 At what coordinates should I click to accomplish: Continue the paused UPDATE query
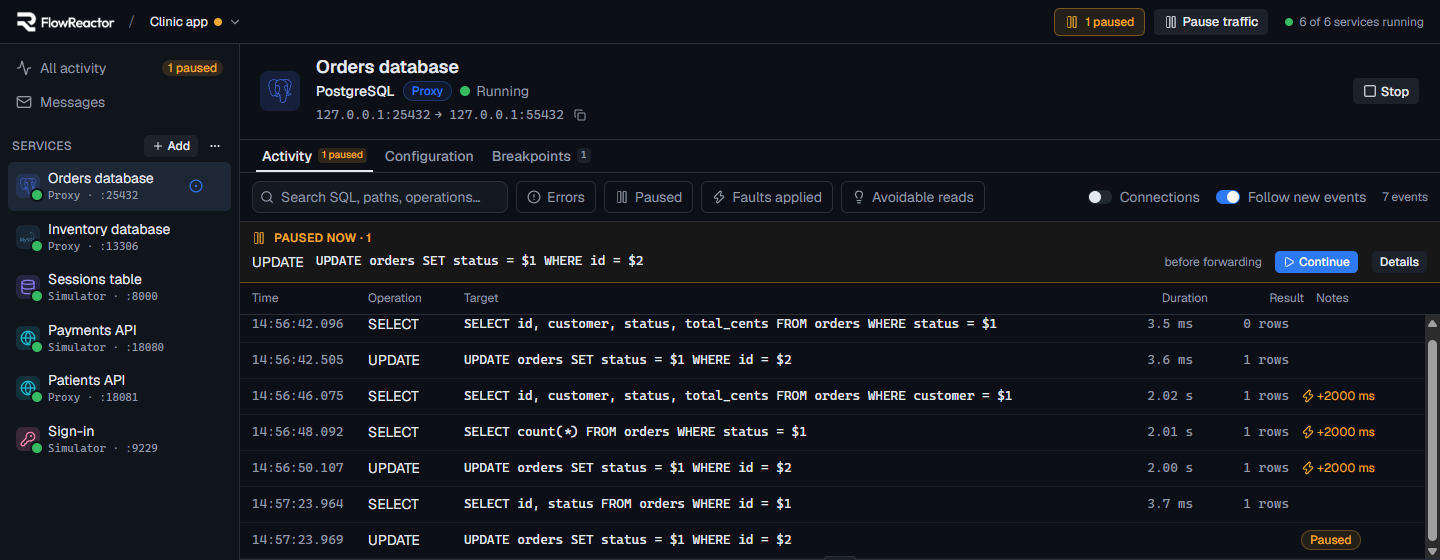[x=1316, y=262]
